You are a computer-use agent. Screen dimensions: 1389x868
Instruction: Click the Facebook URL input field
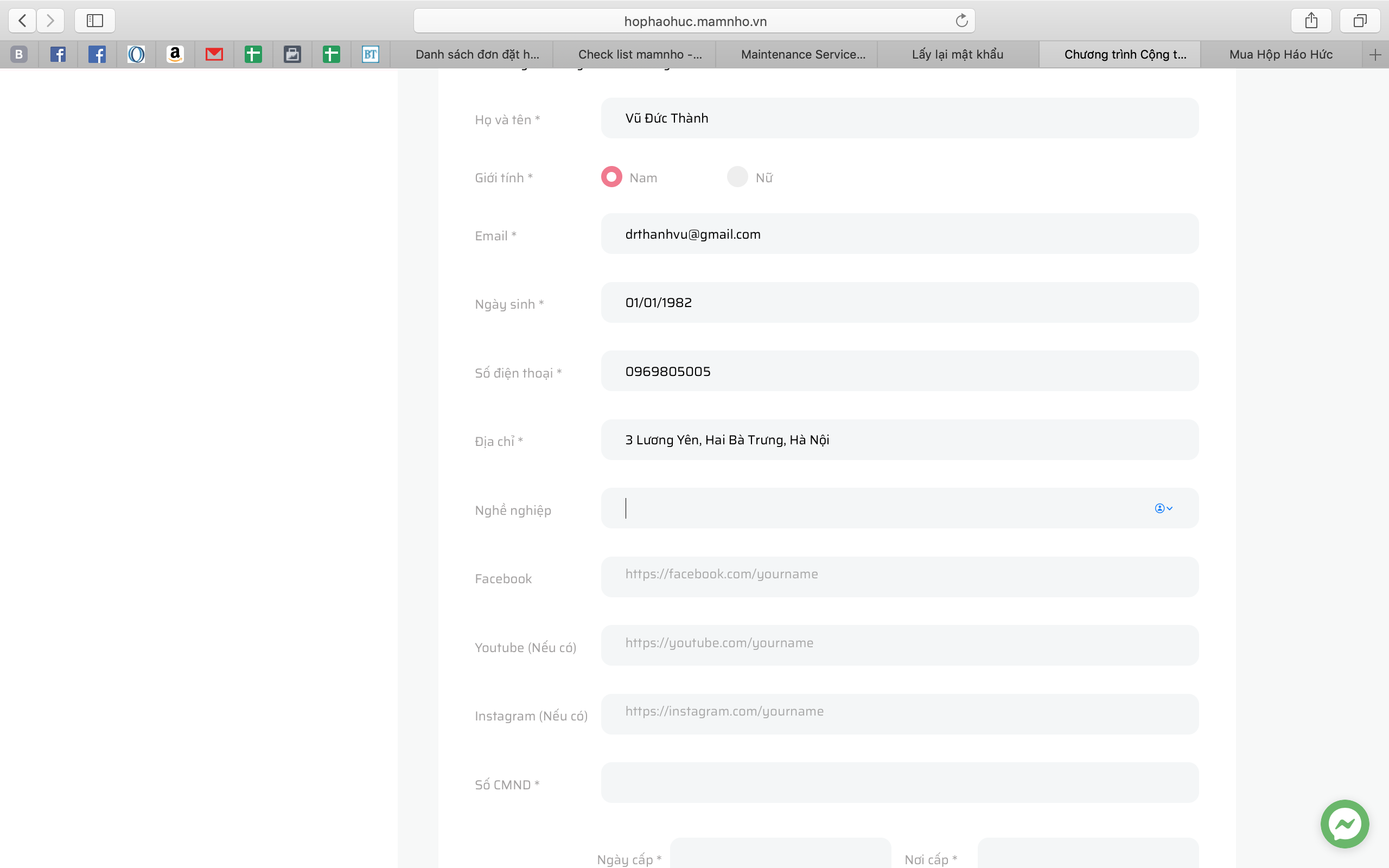click(900, 577)
